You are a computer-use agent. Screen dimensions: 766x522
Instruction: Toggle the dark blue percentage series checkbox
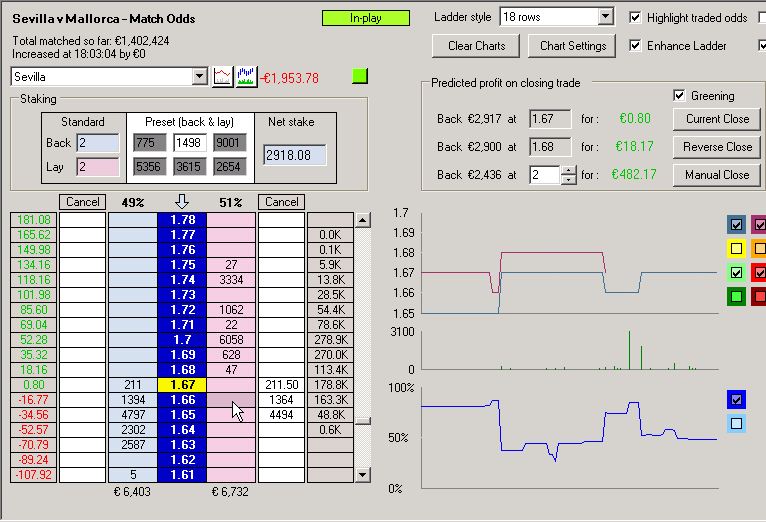737,400
